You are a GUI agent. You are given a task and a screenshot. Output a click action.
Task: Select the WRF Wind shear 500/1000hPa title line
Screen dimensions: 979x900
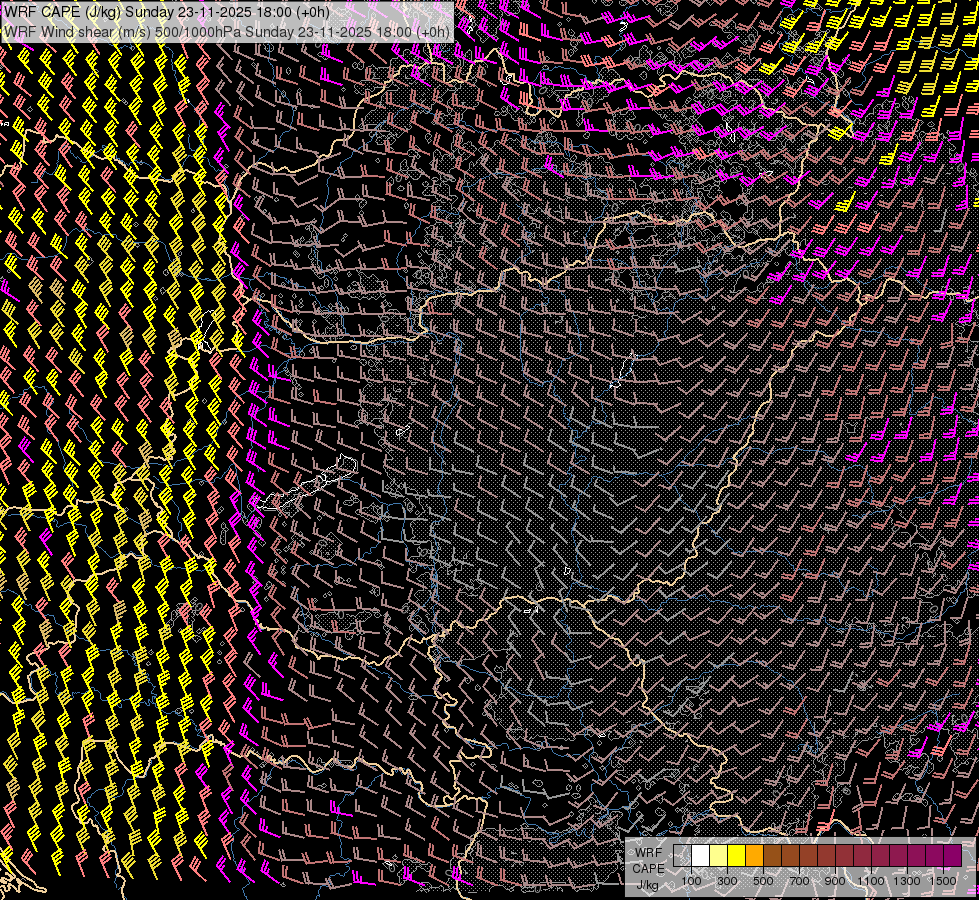(x=226, y=31)
